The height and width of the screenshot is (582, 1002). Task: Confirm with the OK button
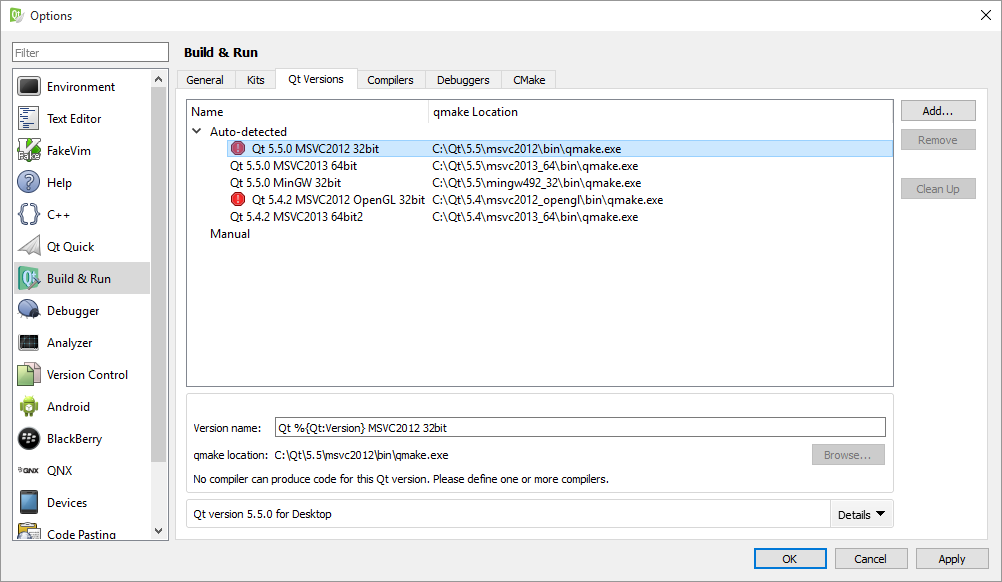tap(790, 558)
